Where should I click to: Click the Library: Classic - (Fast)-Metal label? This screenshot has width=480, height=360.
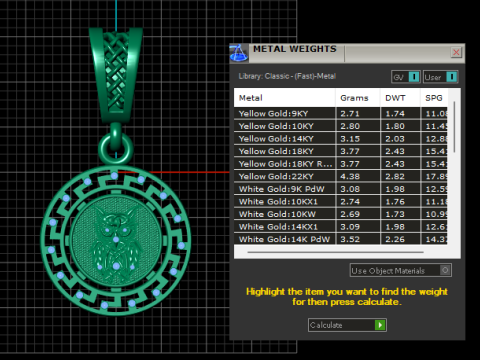click(287, 76)
